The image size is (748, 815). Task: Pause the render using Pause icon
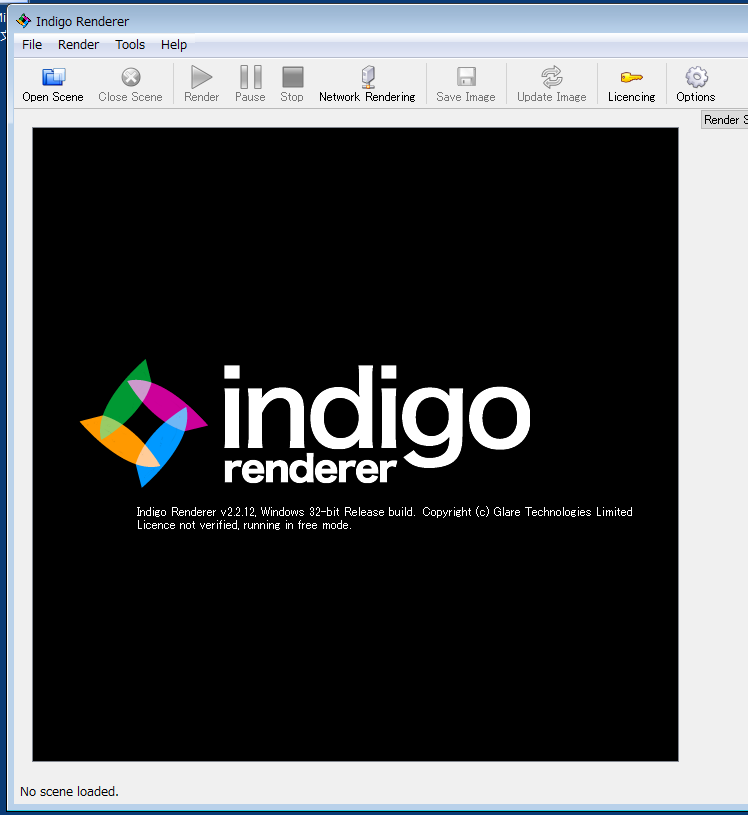point(251,77)
